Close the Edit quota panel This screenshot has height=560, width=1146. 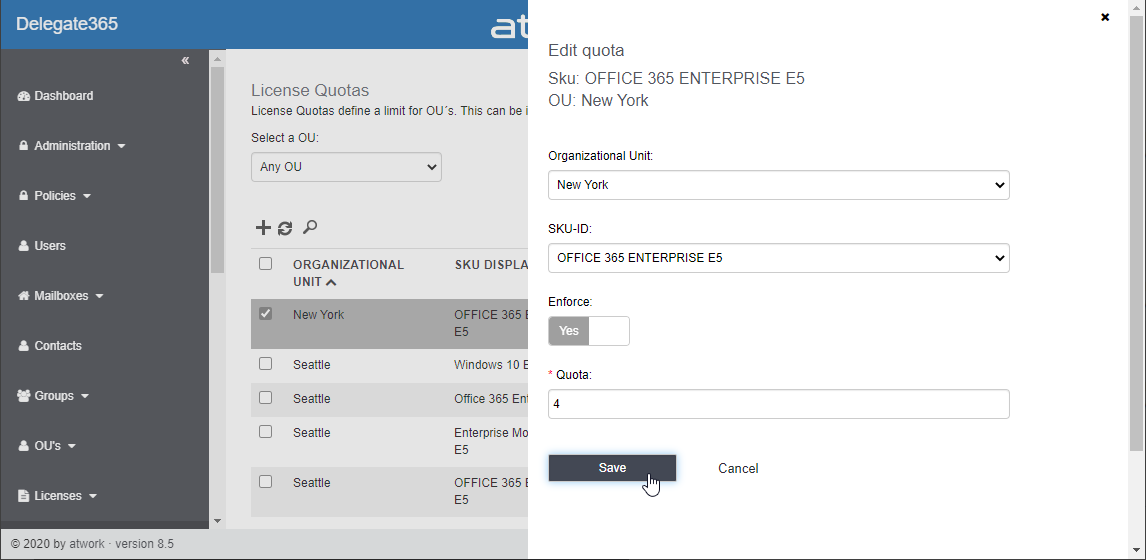click(x=1105, y=17)
